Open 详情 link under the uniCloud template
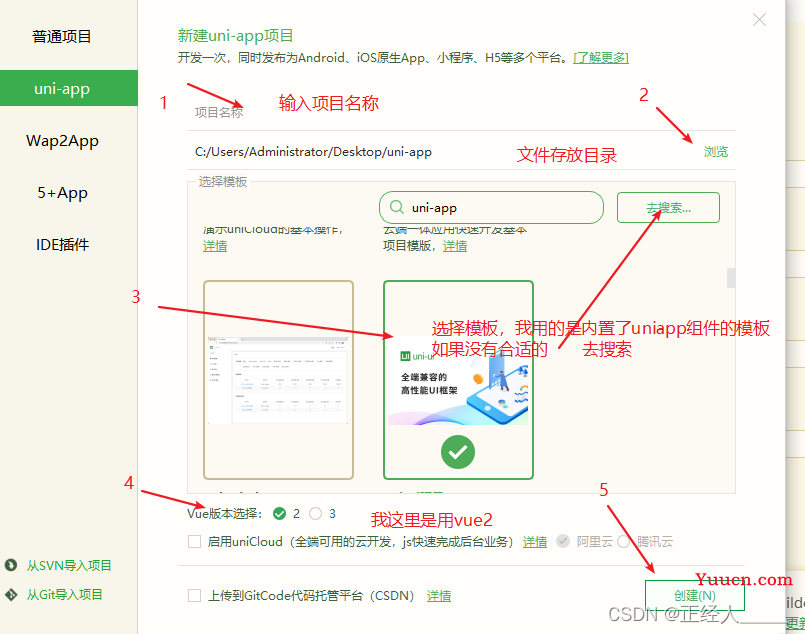 pyautogui.click(x=215, y=246)
